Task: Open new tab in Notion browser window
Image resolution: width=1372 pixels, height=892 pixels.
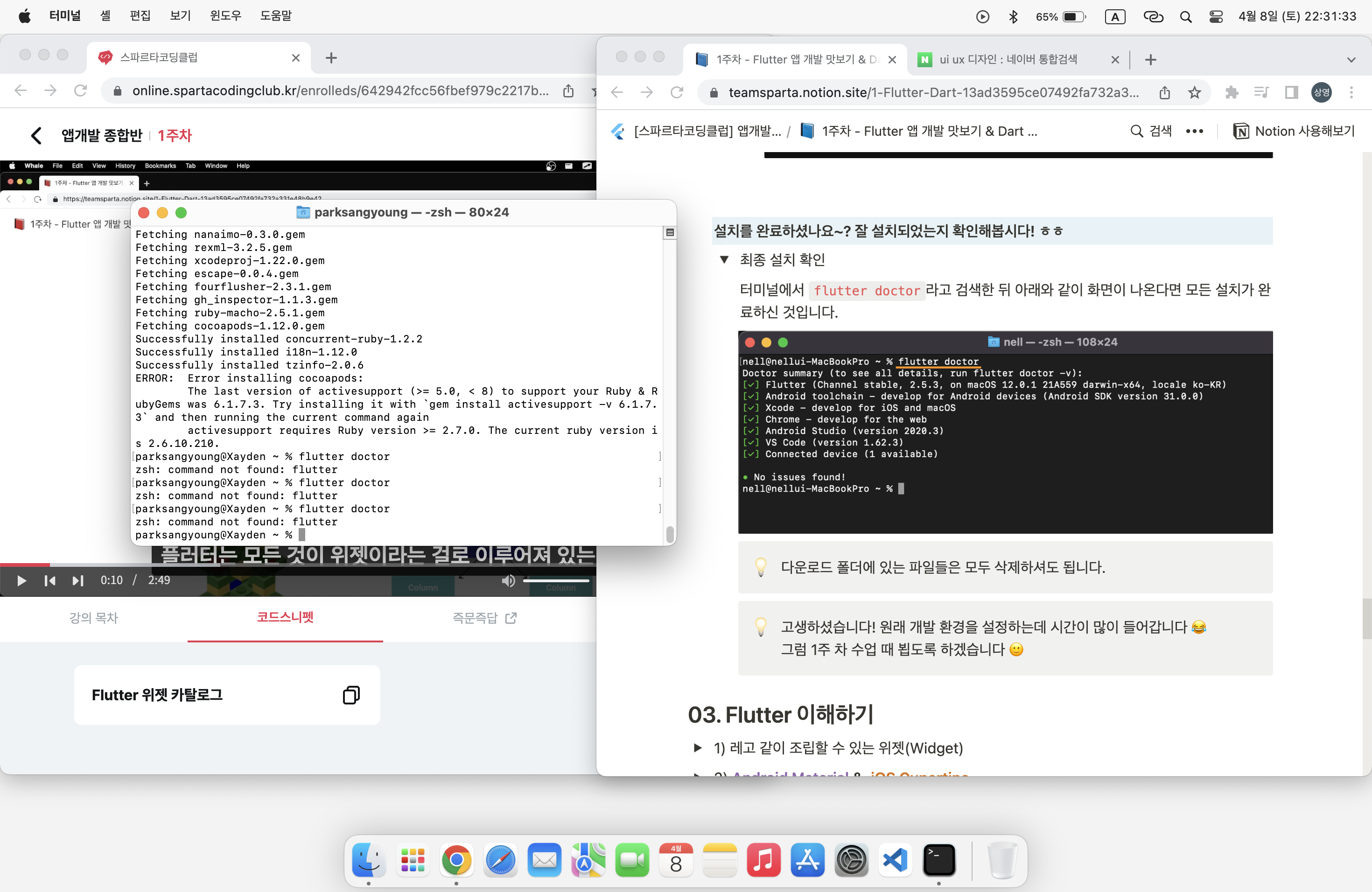Action: pyautogui.click(x=1150, y=59)
